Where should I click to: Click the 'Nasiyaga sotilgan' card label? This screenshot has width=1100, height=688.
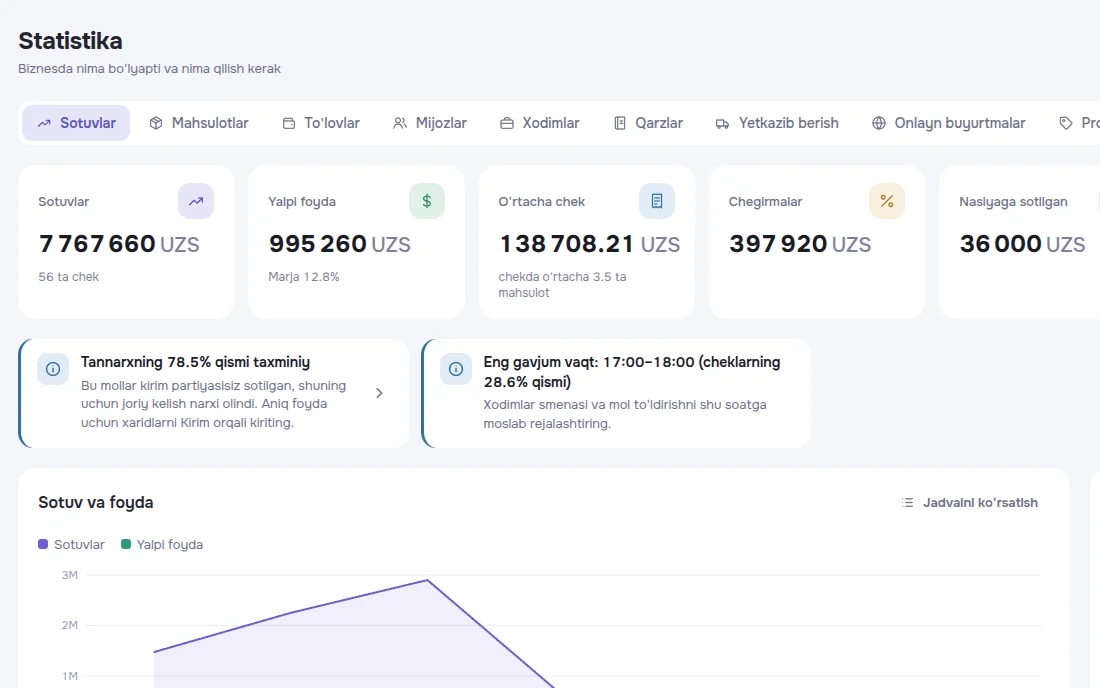click(x=1013, y=201)
